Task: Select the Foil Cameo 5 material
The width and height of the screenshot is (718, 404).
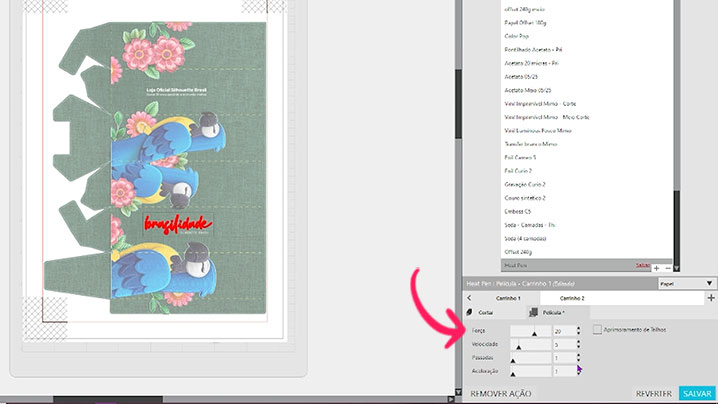Action: [520, 158]
